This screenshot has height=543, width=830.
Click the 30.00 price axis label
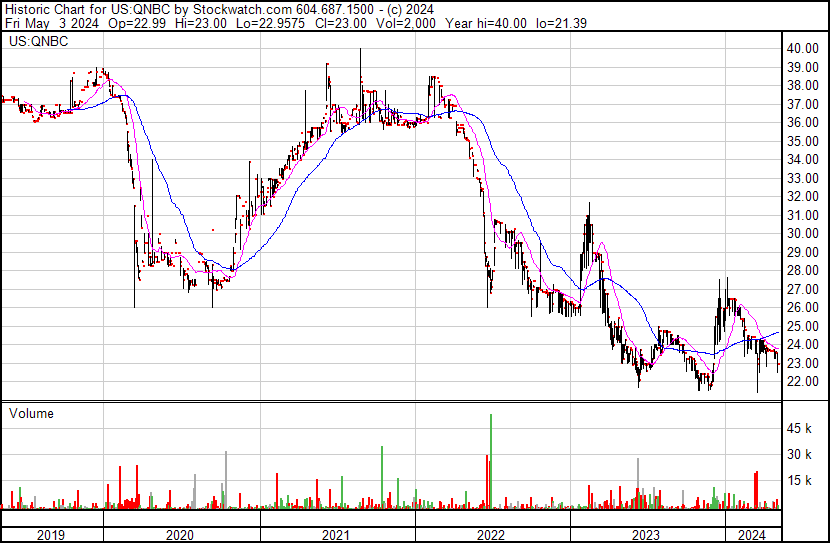pyautogui.click(x=803, y=233)
